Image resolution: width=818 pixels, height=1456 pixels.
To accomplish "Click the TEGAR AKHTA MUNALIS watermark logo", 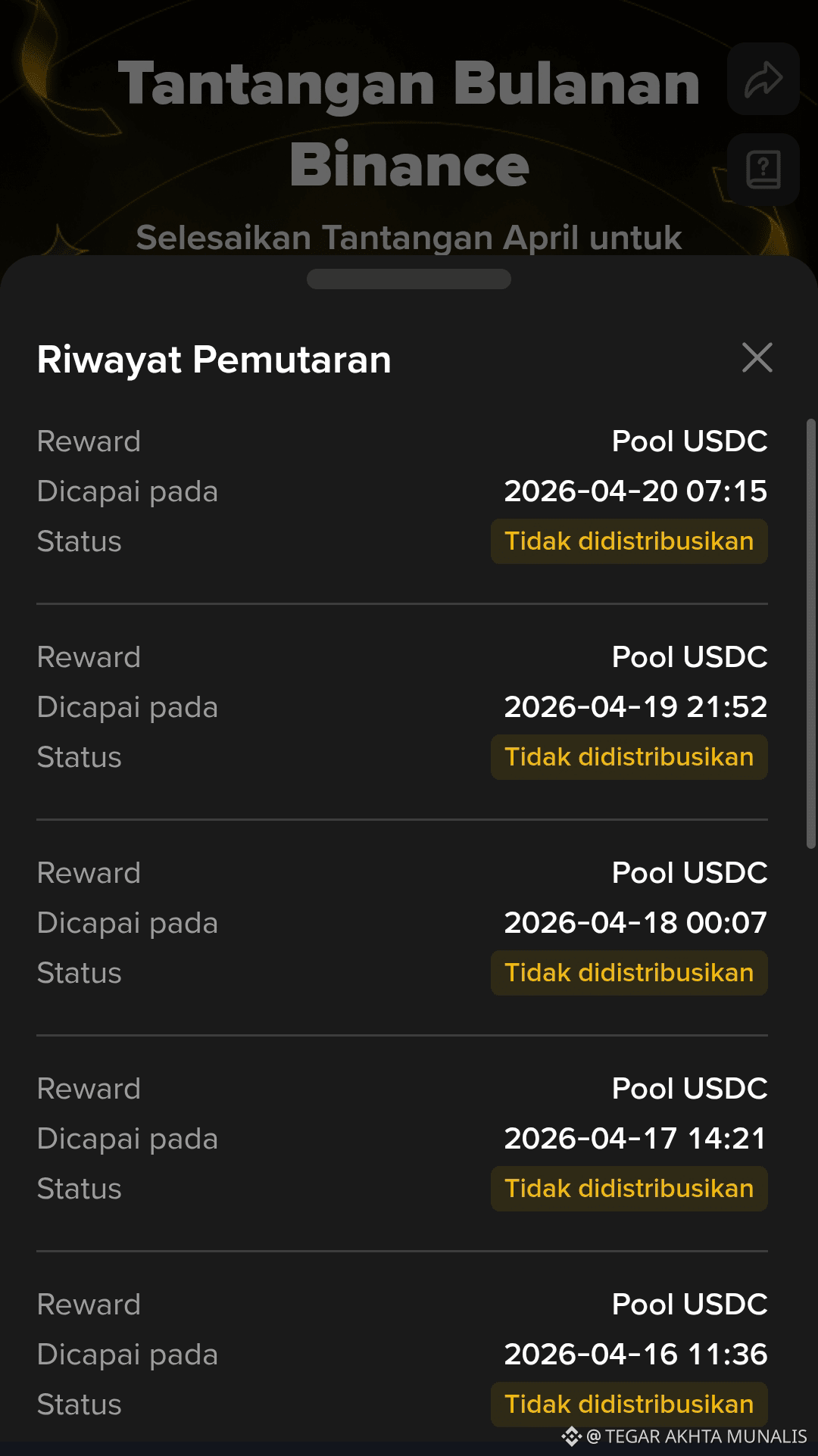I will pyautogui.click(x=572, y=1436).
